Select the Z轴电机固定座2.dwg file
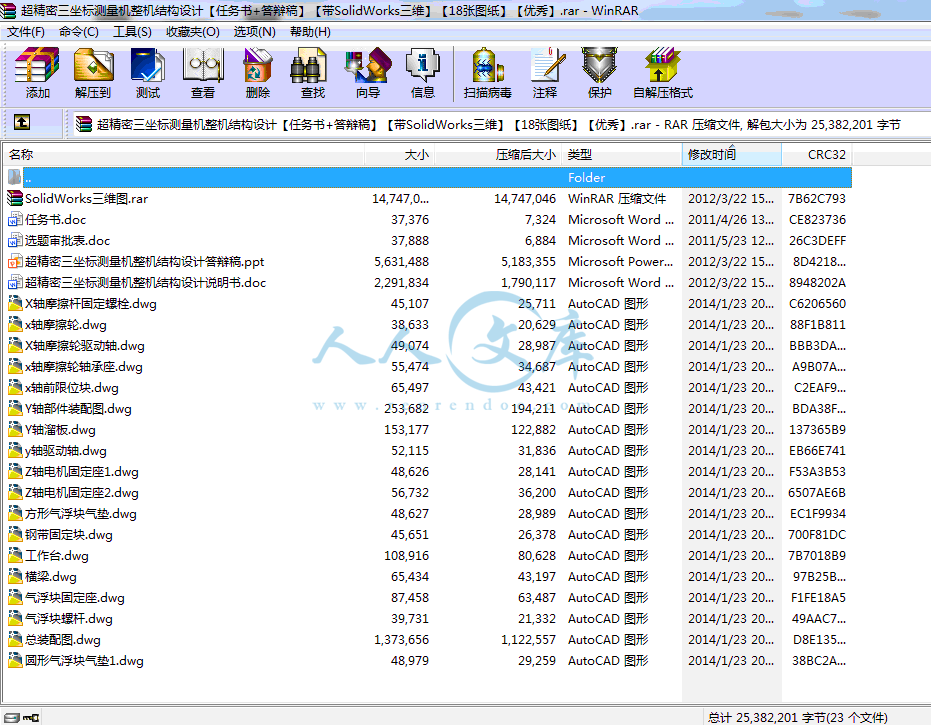The height and width of the screenshot is (725, 931). (x=82, y=493)
